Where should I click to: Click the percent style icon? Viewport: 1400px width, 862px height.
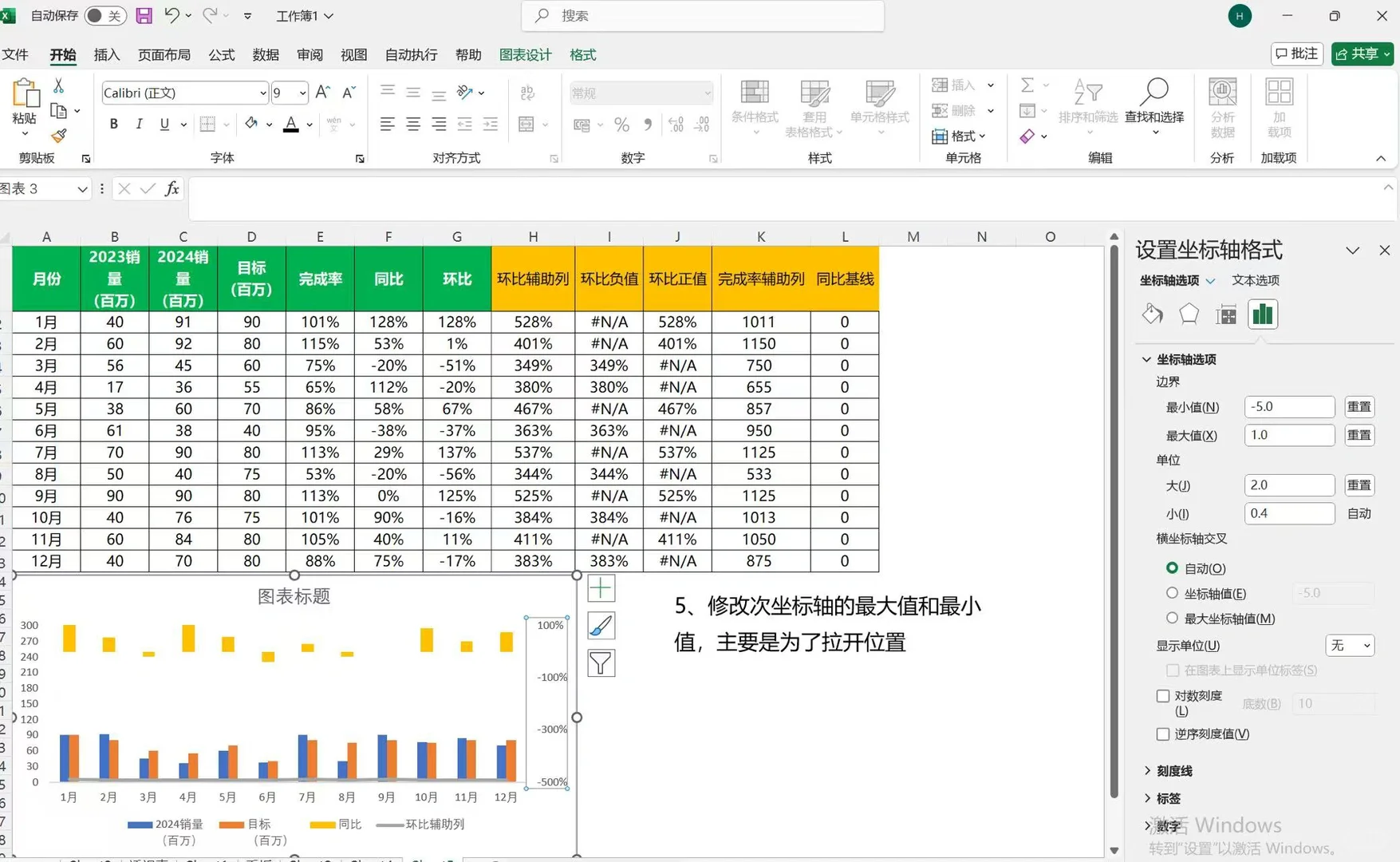[621, 125]
